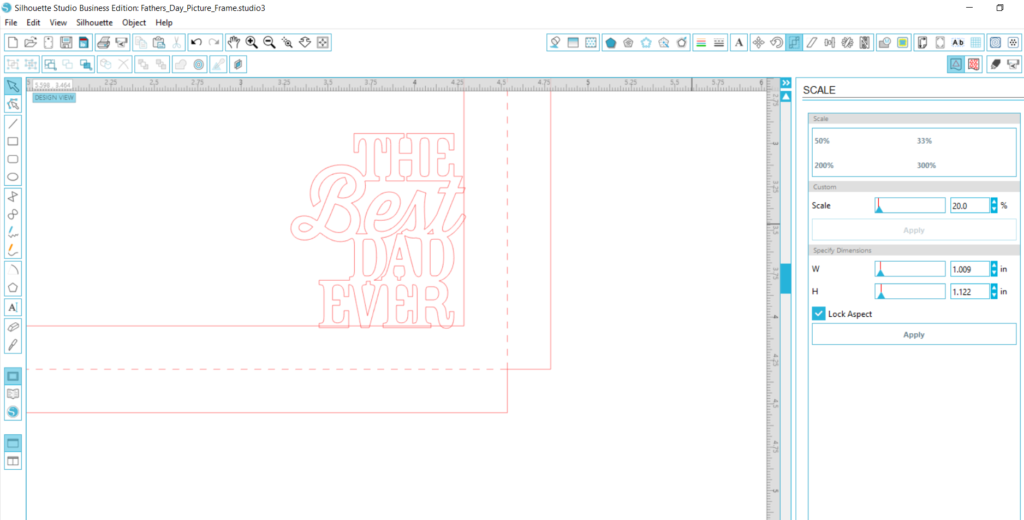Select the 50% scale preset
This screenshot has width=1024, height=520.
tap(821, 141)
